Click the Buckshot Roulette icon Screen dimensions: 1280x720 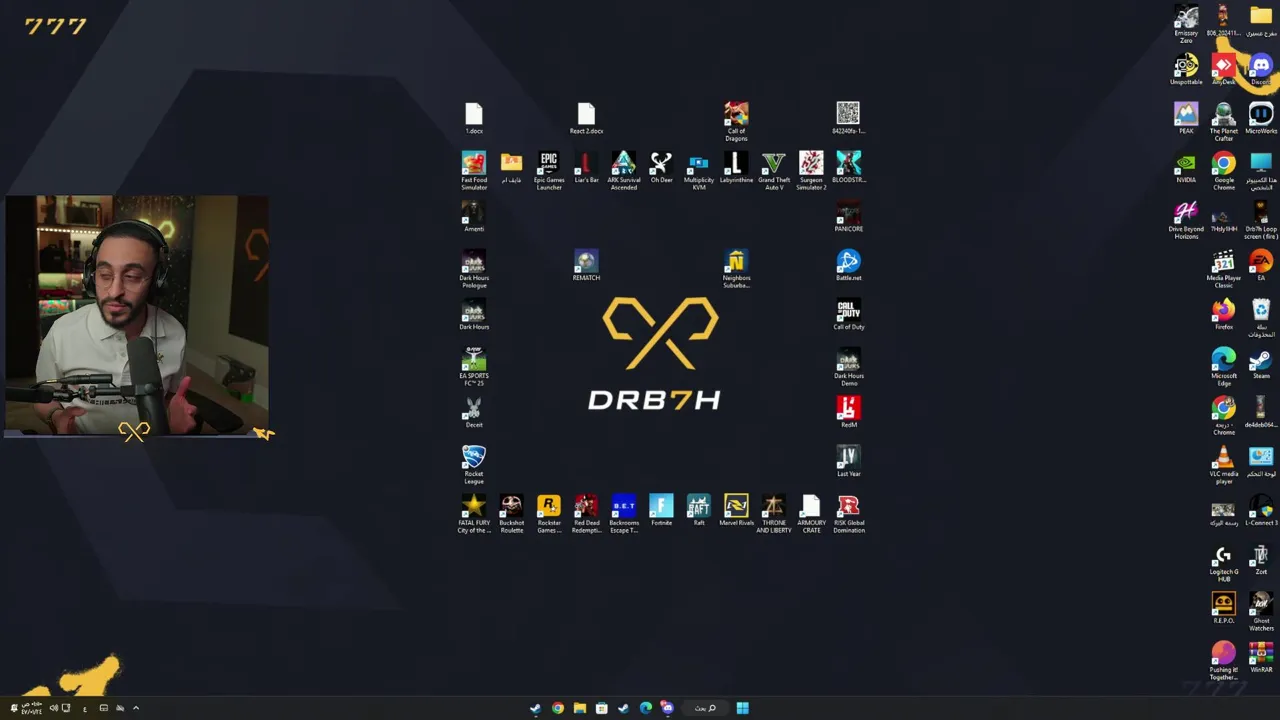tap(511, 513)
